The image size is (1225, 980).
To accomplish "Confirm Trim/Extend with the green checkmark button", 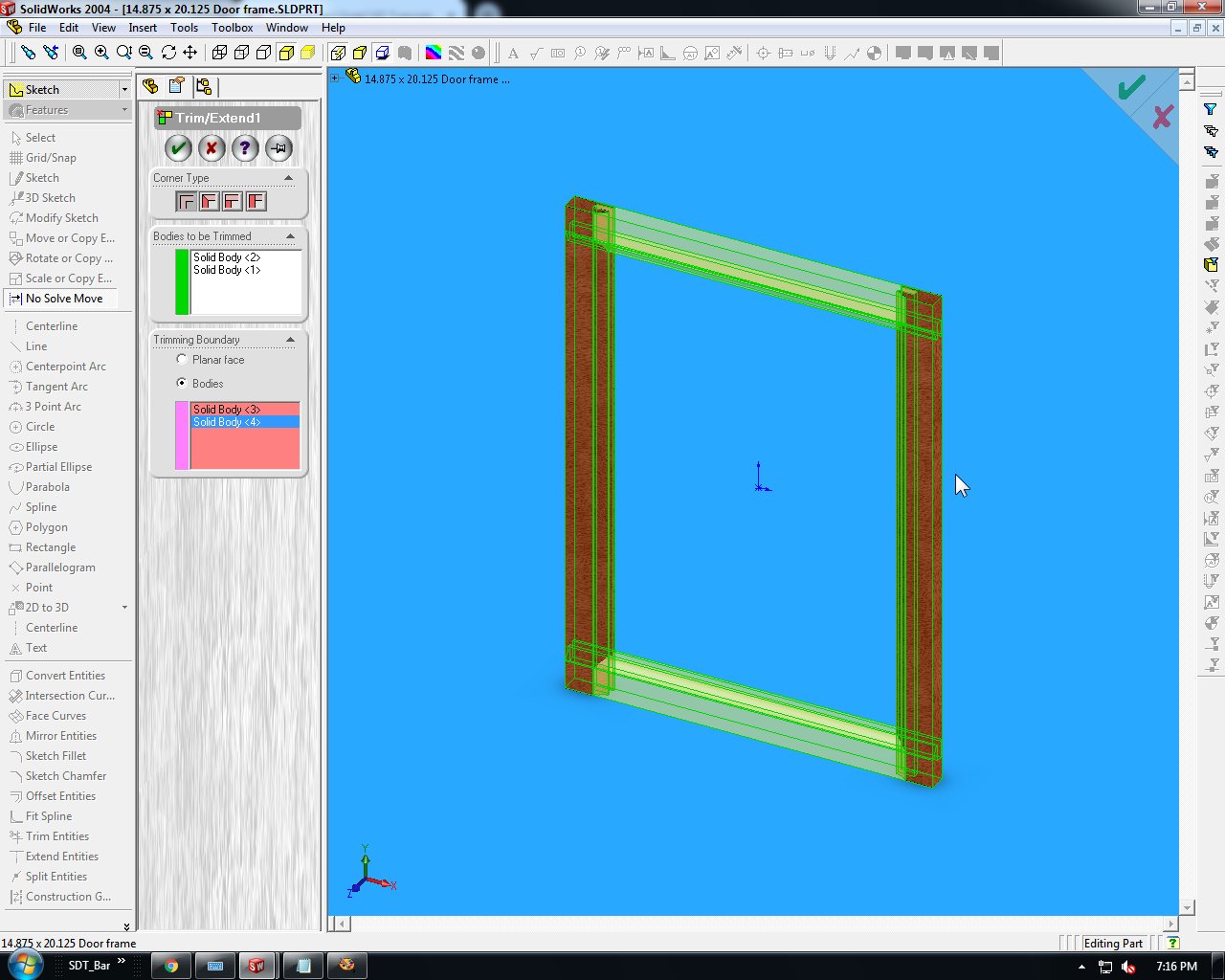I will coord(178,148).
